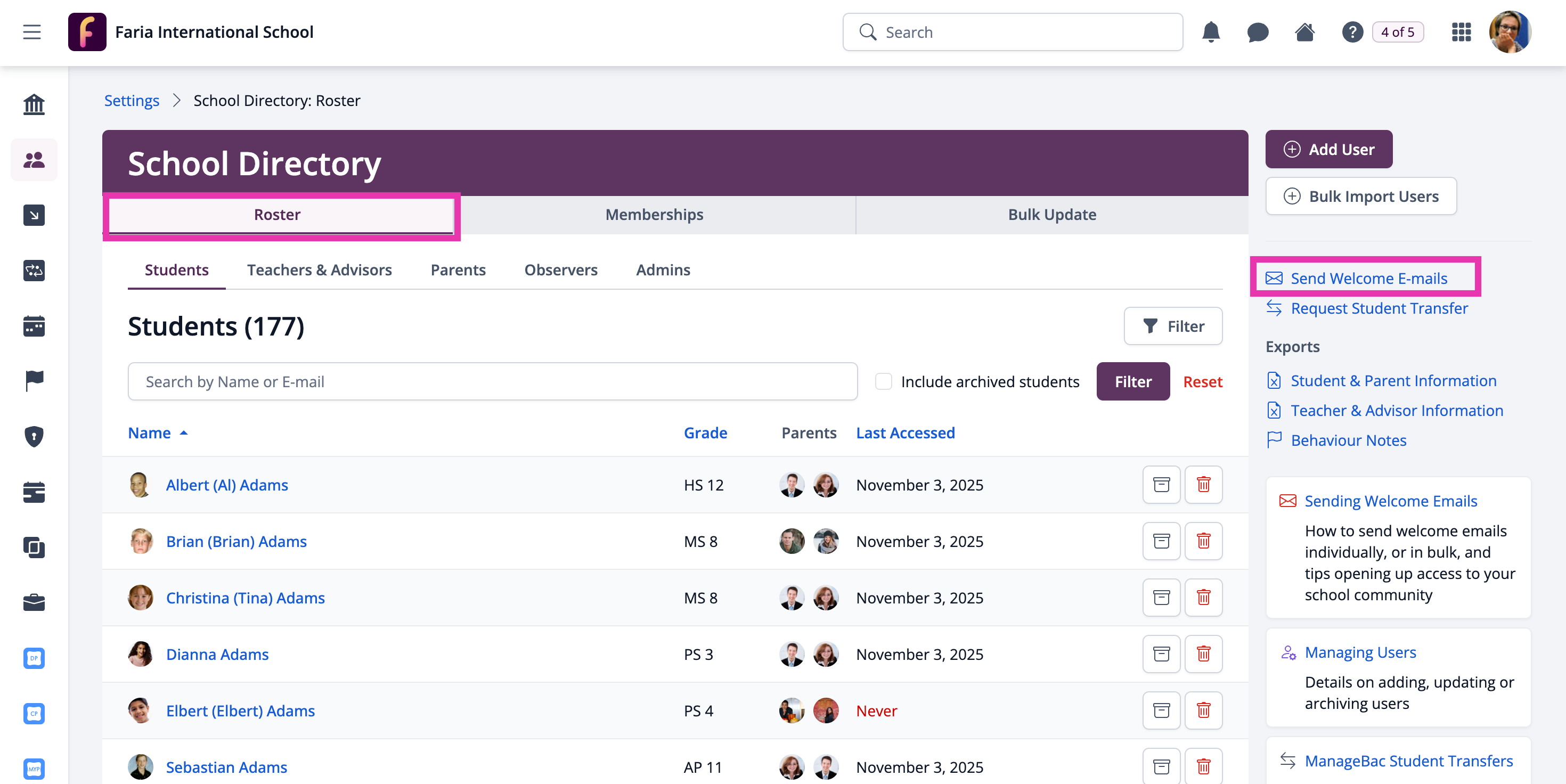The height and width of the screenshot is (784, 1566).
Task: Open the help question mark icon
Action: tap(1352, 31)
